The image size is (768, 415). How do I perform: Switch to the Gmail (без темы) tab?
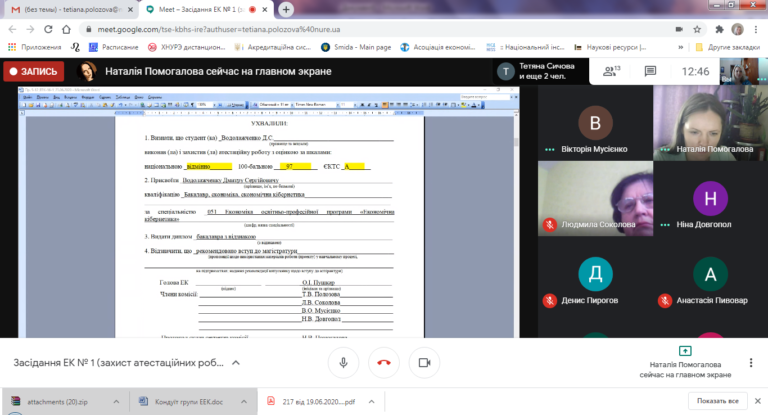(71, 9)
